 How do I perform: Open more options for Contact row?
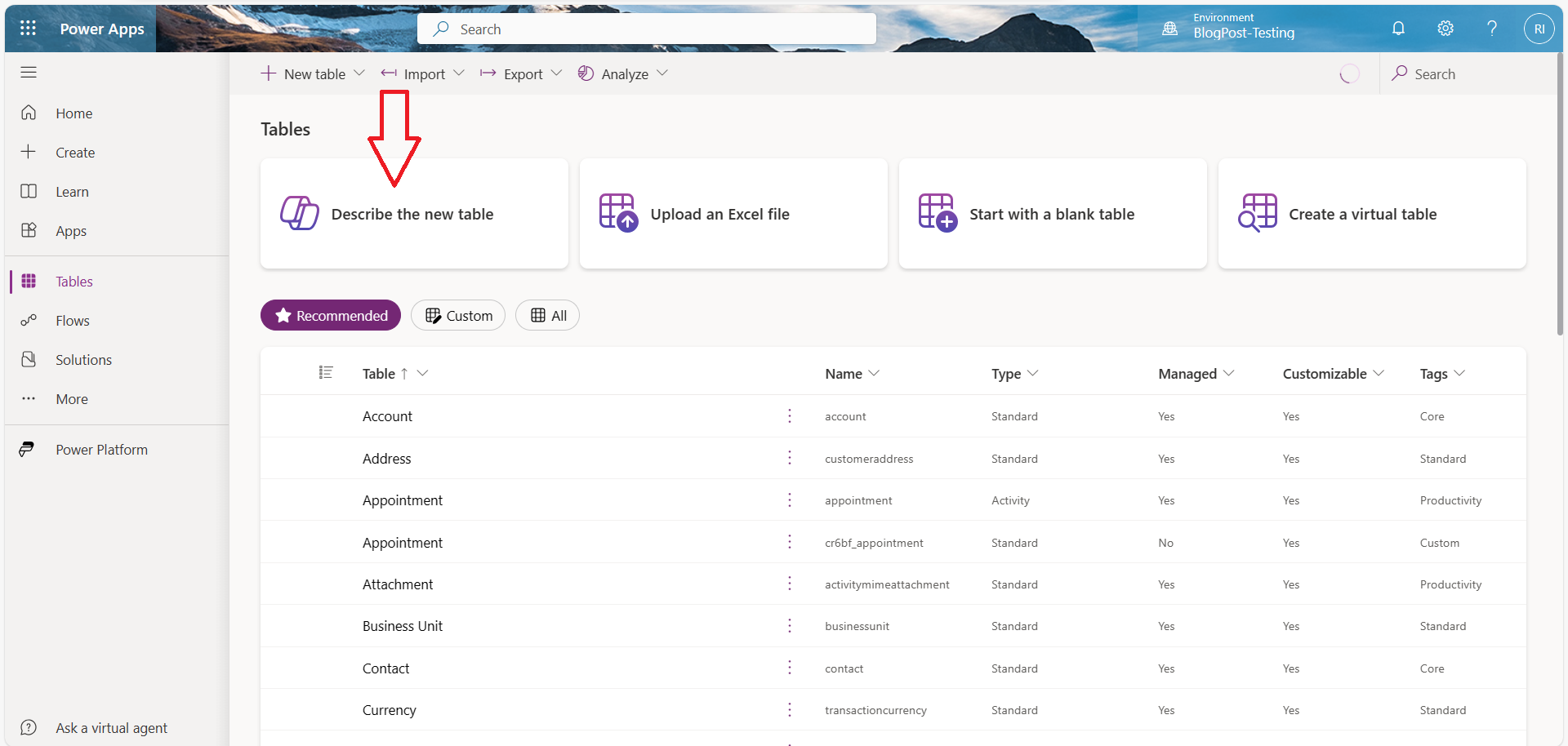[x=790, y=668]
